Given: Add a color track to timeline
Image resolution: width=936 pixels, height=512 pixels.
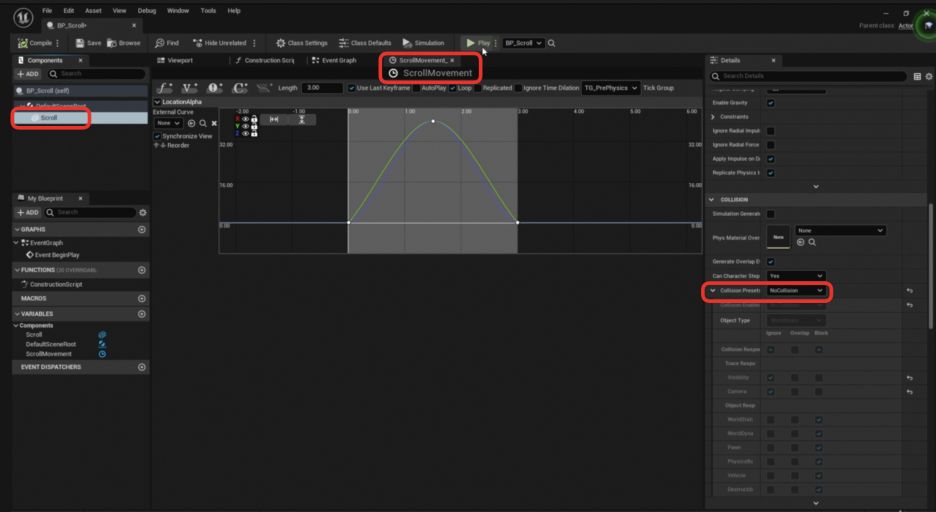Looking at the screenshot, I should click(239, 88).
